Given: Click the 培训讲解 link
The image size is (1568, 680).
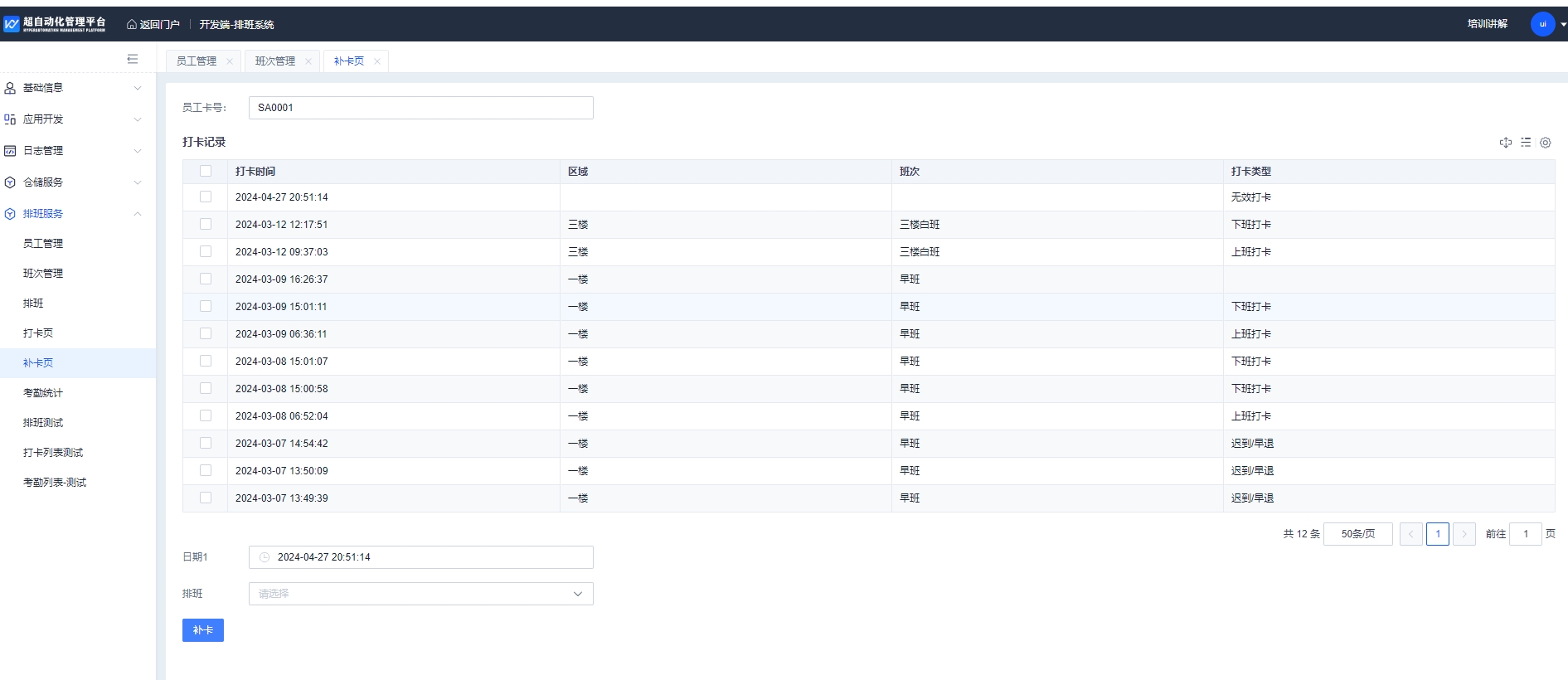Looking at the screenshot, I should pos(1488,24).
